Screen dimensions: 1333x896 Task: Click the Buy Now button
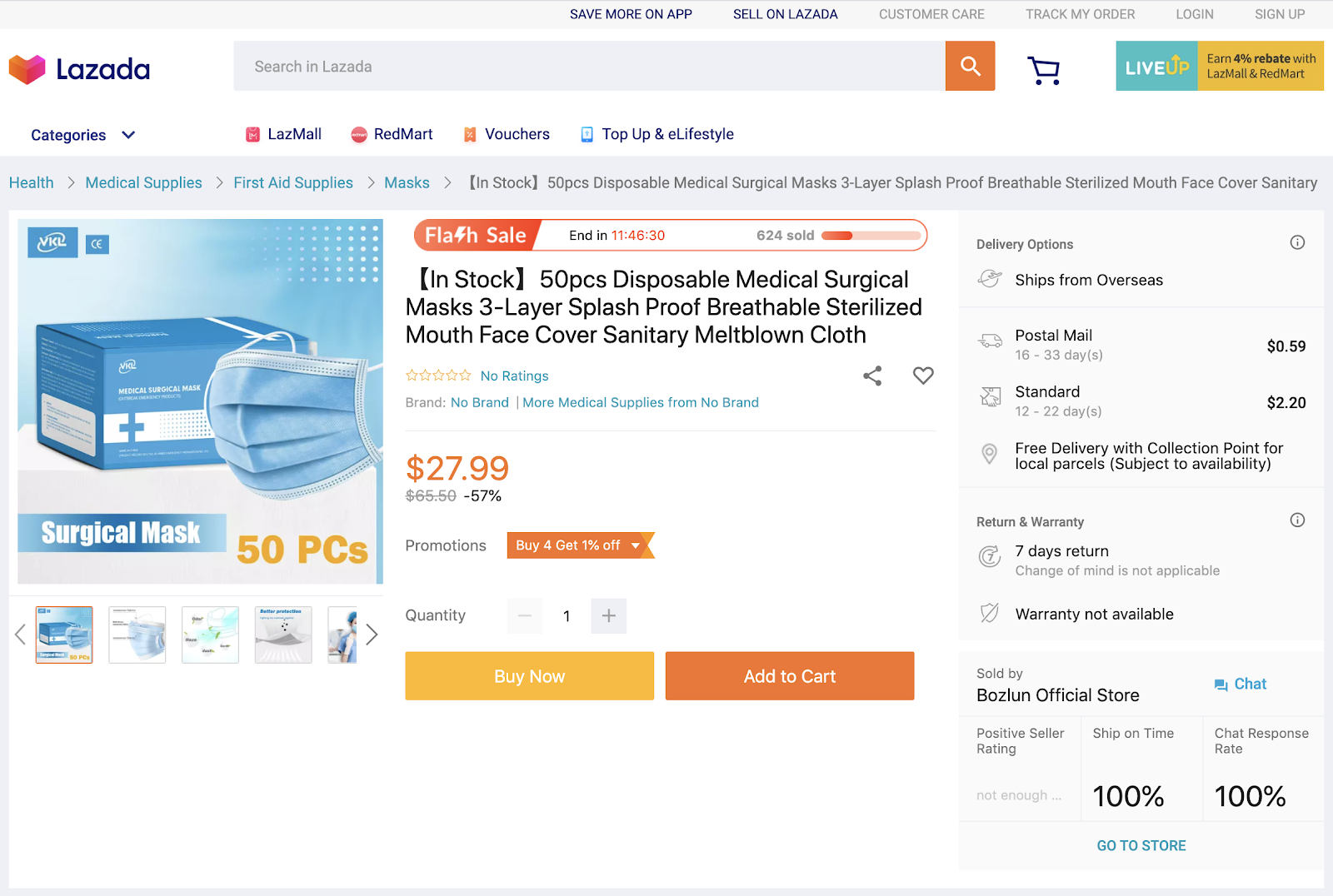530,676
